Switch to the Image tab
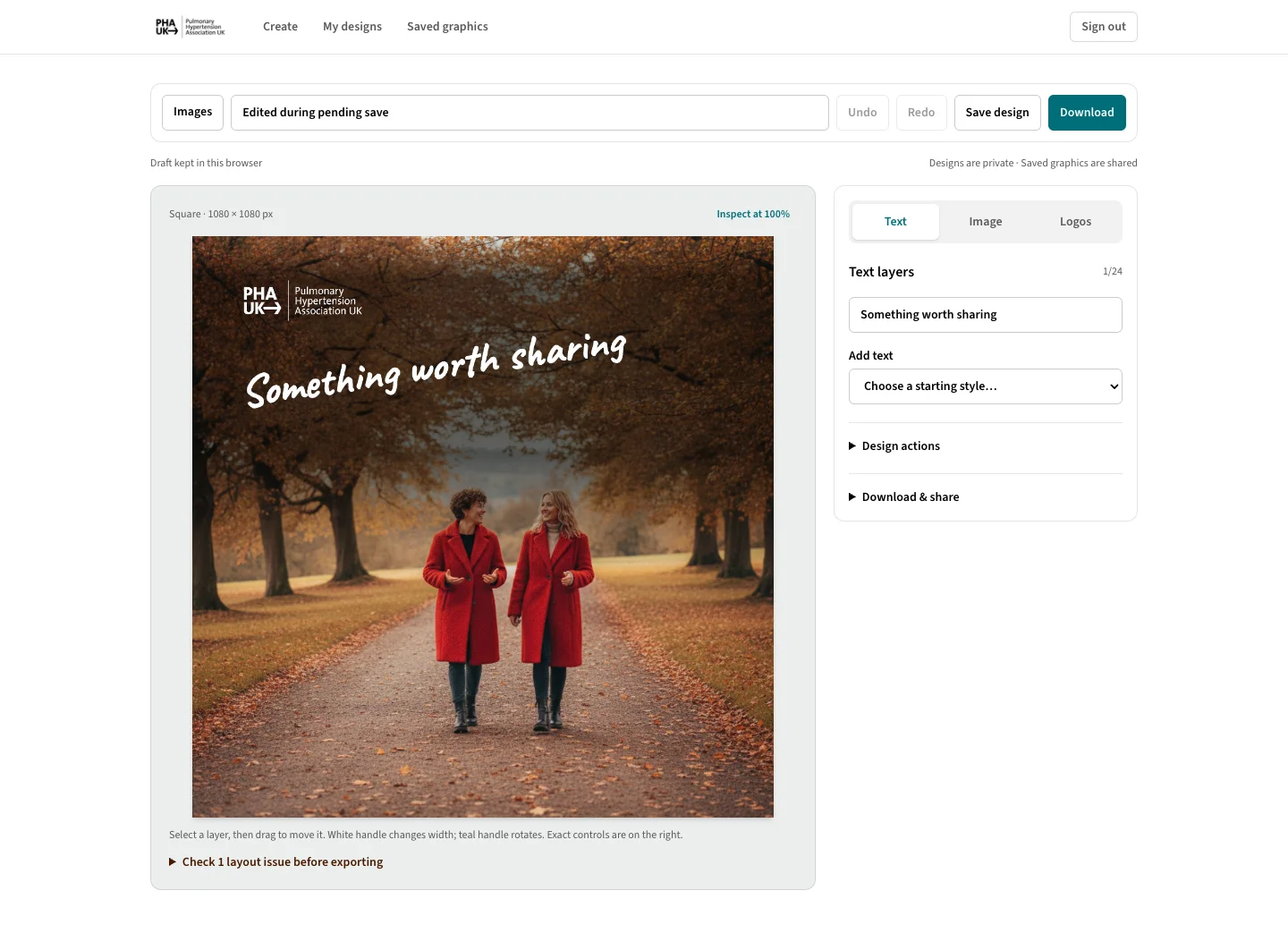The image size is (1288, 933). click(x=986, y=222)
